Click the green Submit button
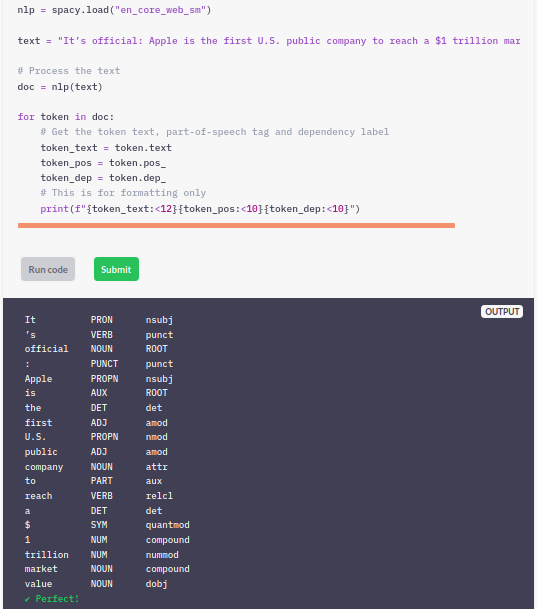The image size is (538, 609). [x=116, y=269]
